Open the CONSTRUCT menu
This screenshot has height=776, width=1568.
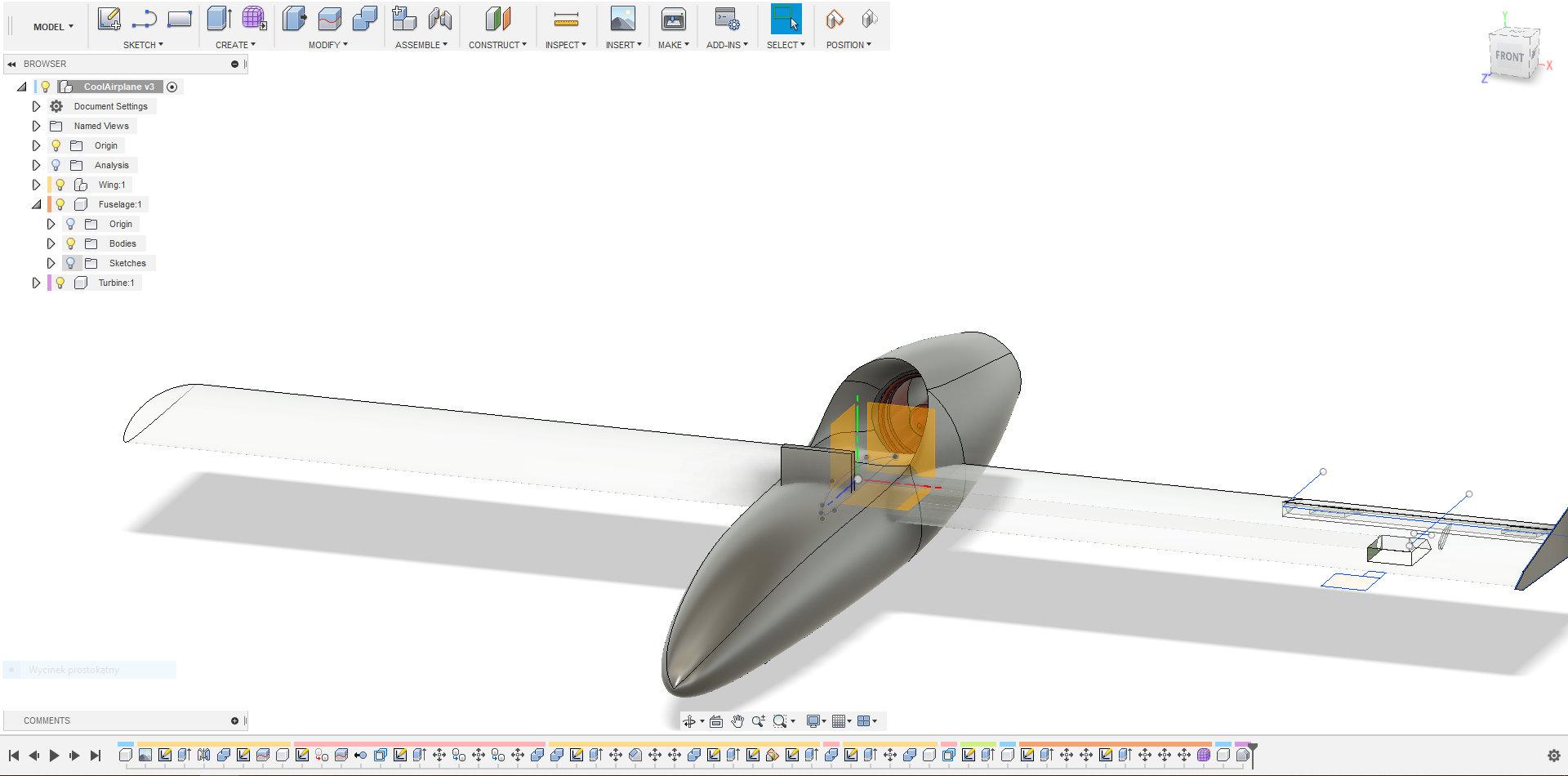(x=497, y=45)
